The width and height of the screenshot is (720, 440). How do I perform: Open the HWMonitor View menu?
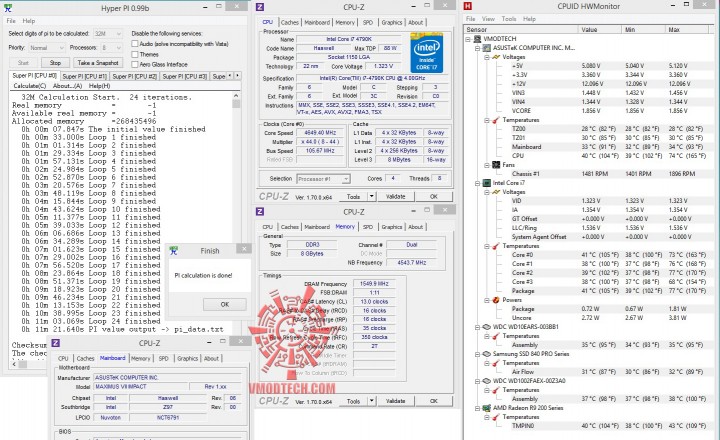click(x=488, y=19)
